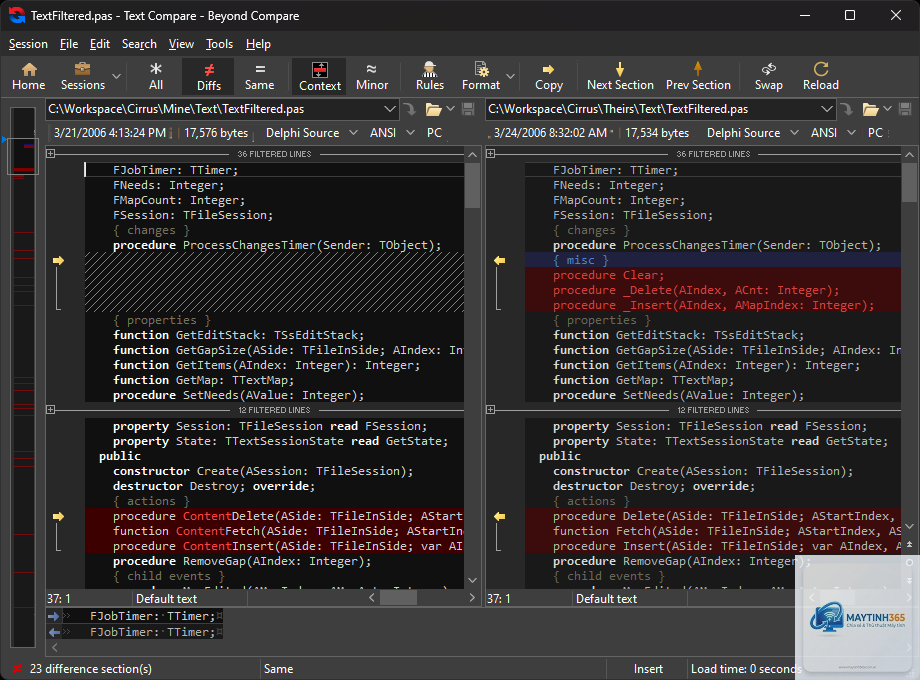Open the Session menu

pos(28,44)
